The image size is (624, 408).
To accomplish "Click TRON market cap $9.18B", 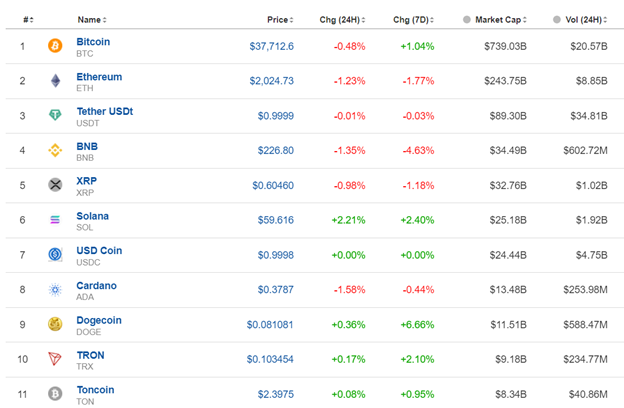I will coord(511,359).
